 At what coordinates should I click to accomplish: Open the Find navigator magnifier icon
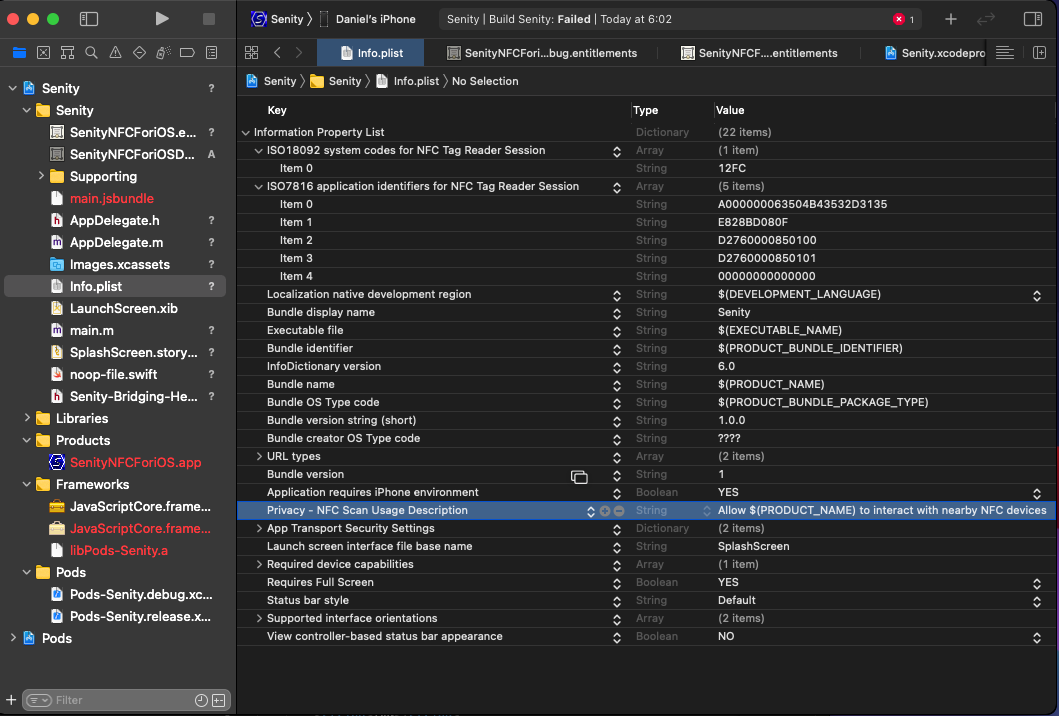point(91,53)
